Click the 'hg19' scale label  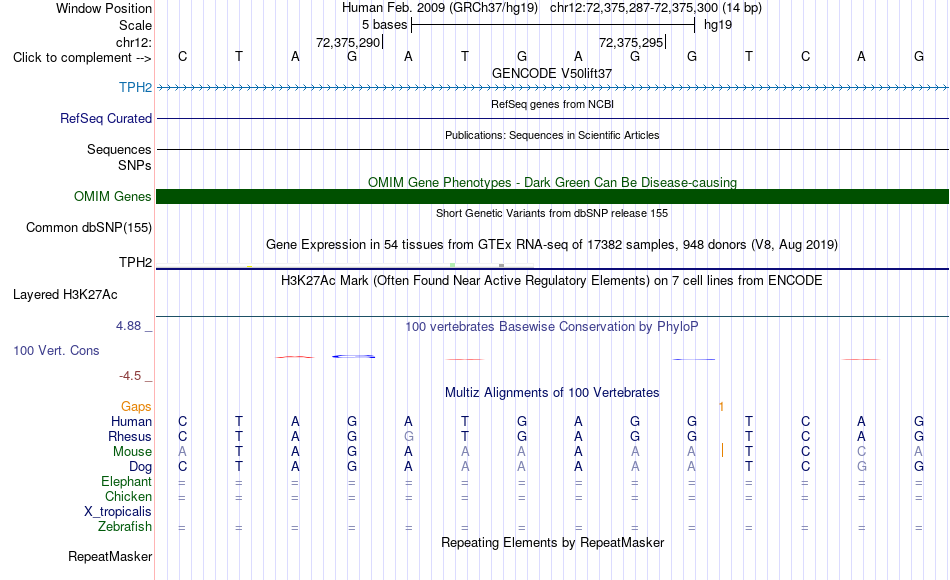[718, 25]
